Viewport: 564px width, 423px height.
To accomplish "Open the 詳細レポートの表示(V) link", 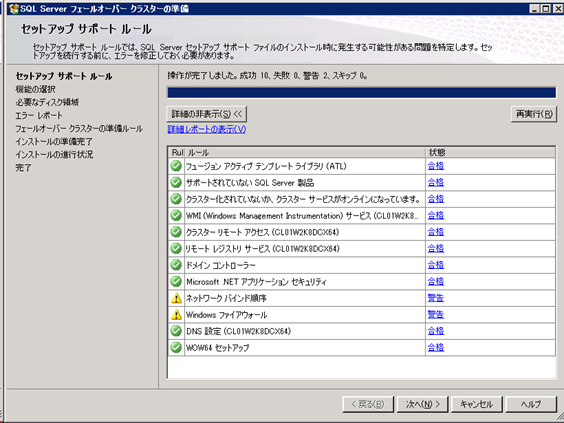I will pos(207,129).
